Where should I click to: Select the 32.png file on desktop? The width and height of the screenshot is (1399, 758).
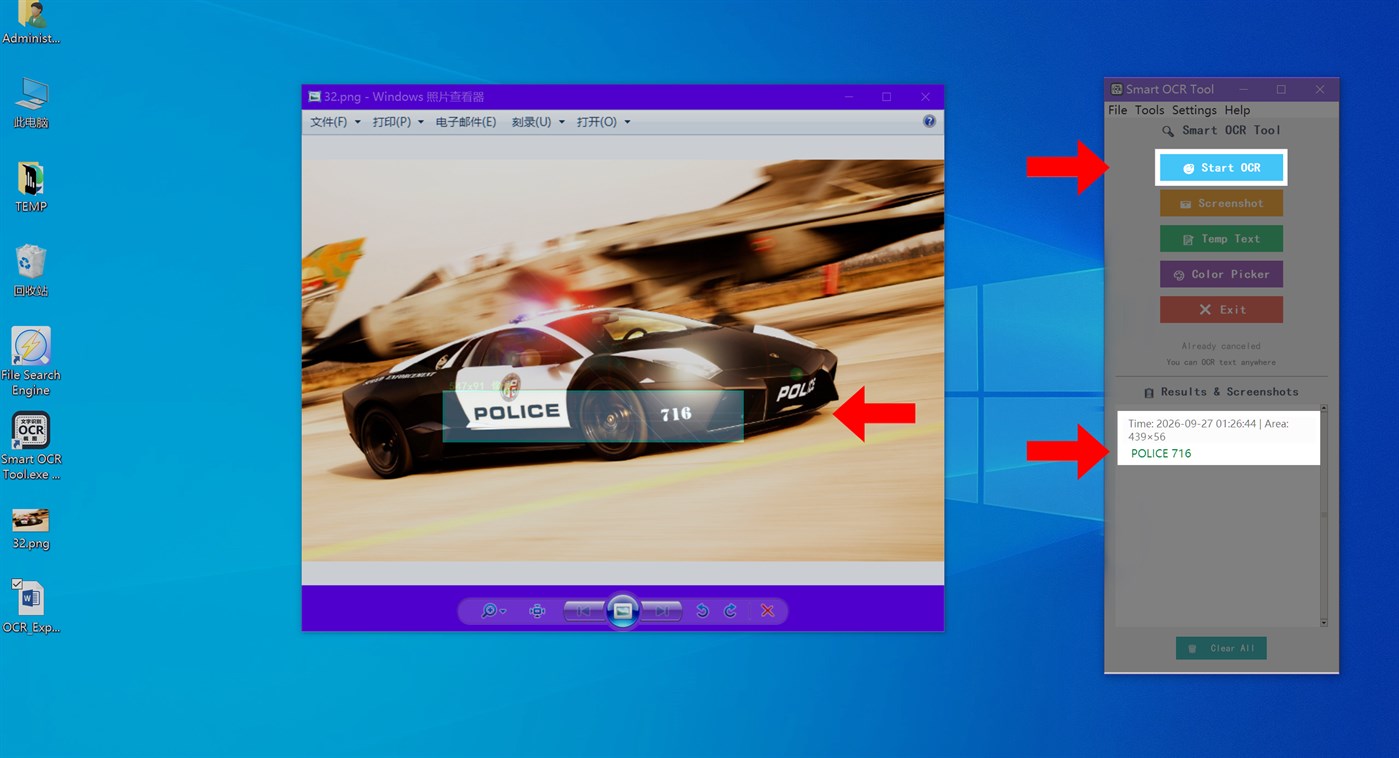pos(31,529)
